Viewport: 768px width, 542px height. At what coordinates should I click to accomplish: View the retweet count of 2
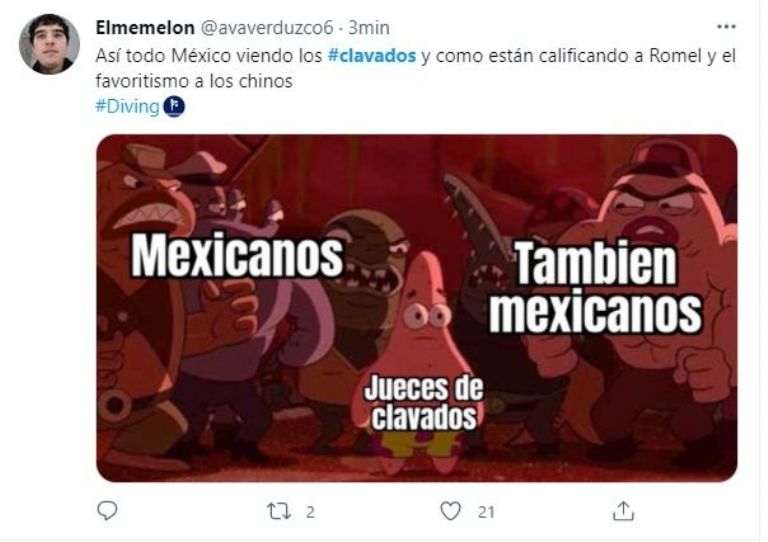(x=310, y=512)
